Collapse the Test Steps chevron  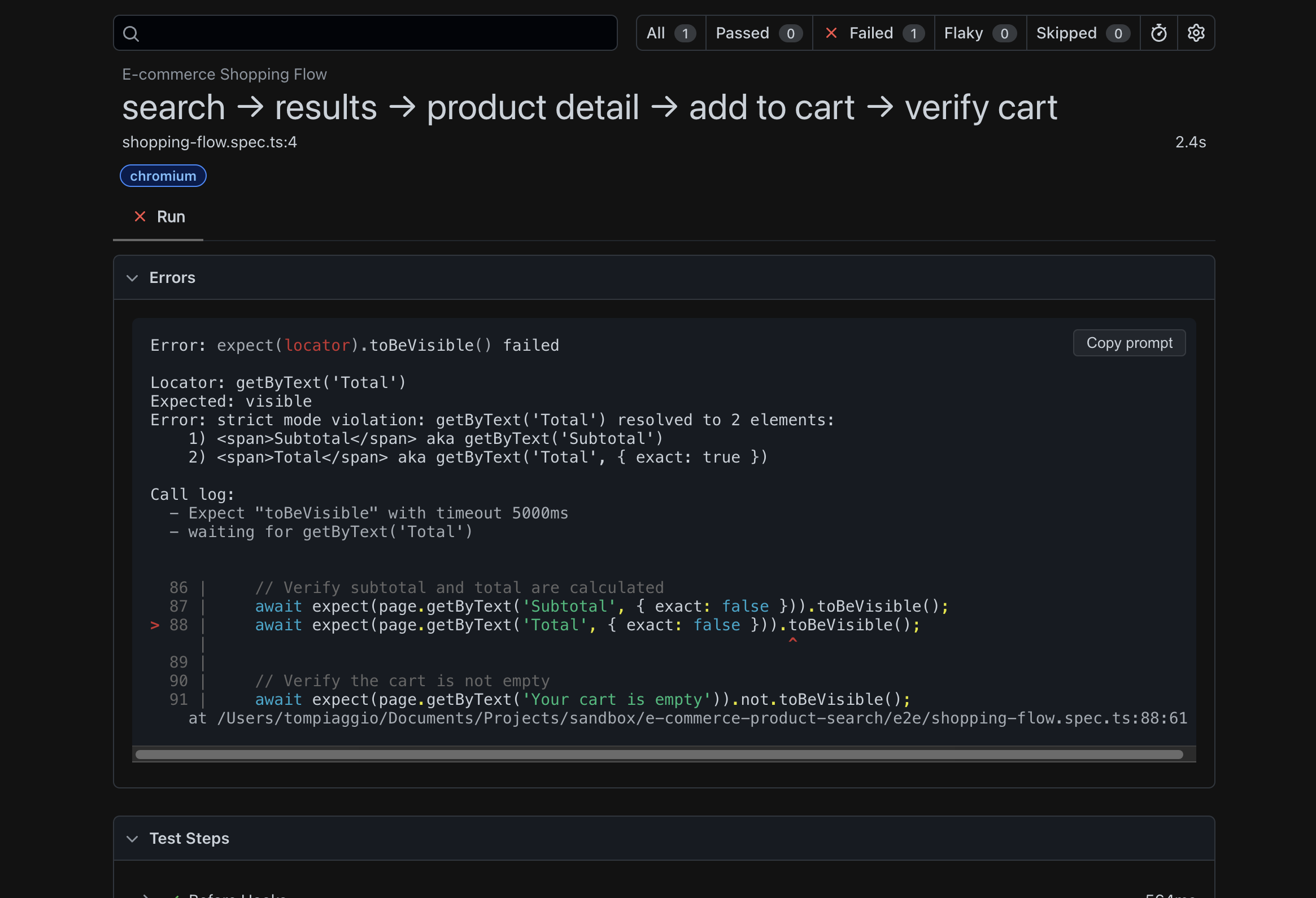[x=132, y=839]
